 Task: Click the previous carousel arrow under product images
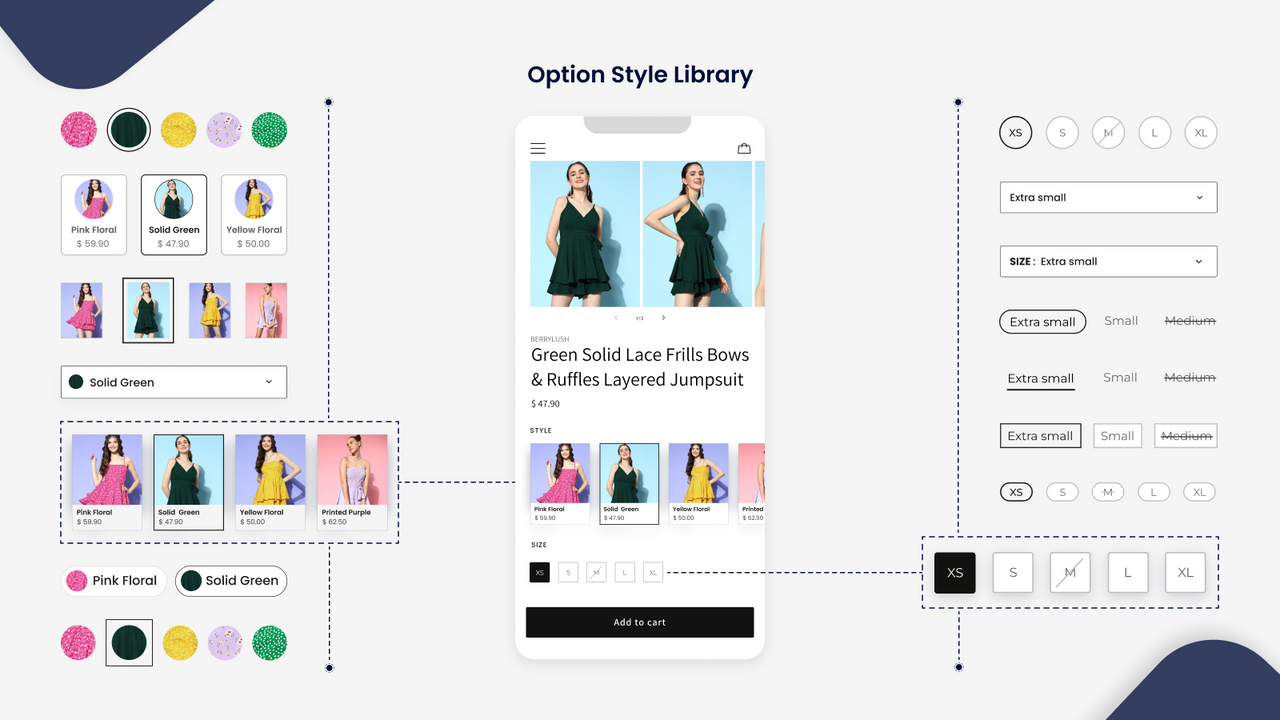click(x=616, y=317)
